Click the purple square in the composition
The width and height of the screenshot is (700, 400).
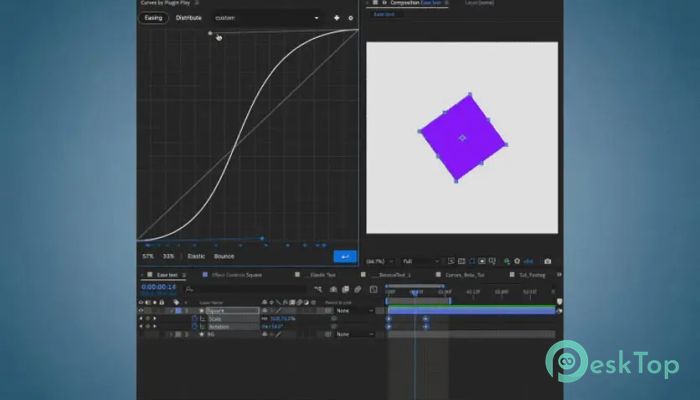tap(462, 138)
